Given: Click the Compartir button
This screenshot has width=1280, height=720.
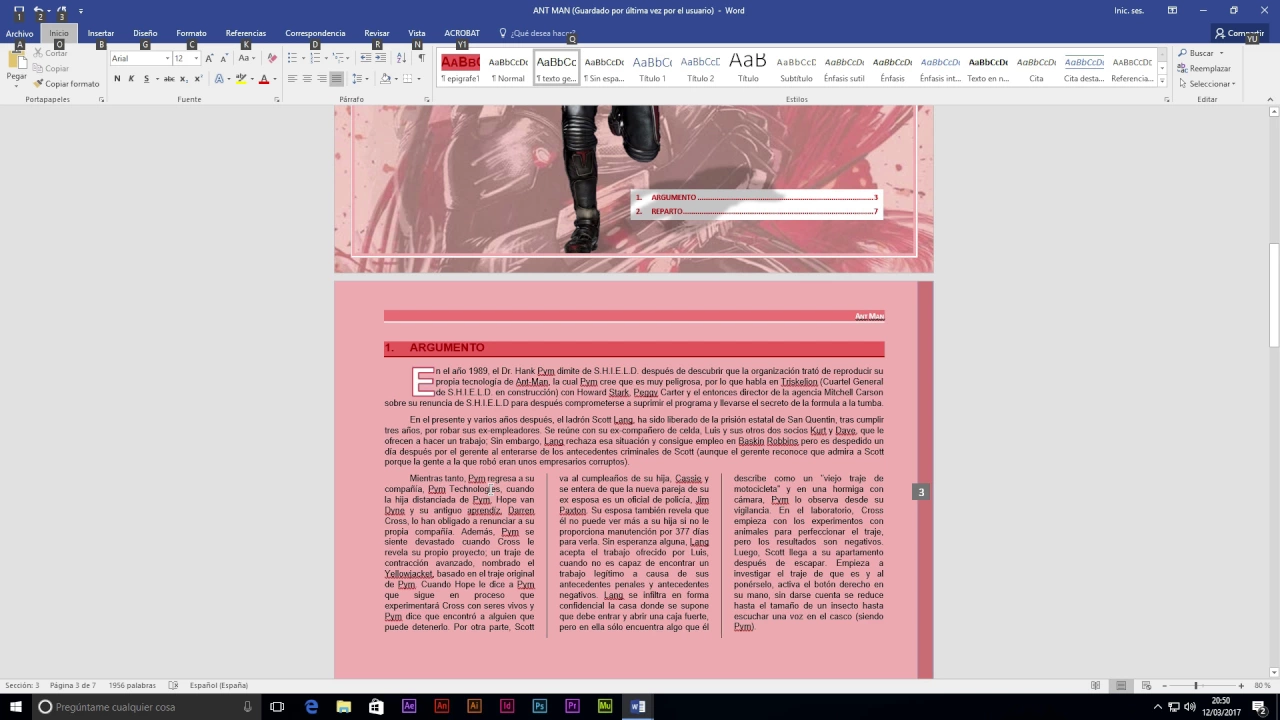Looking at the screenshot, I should click(1239, 33).
